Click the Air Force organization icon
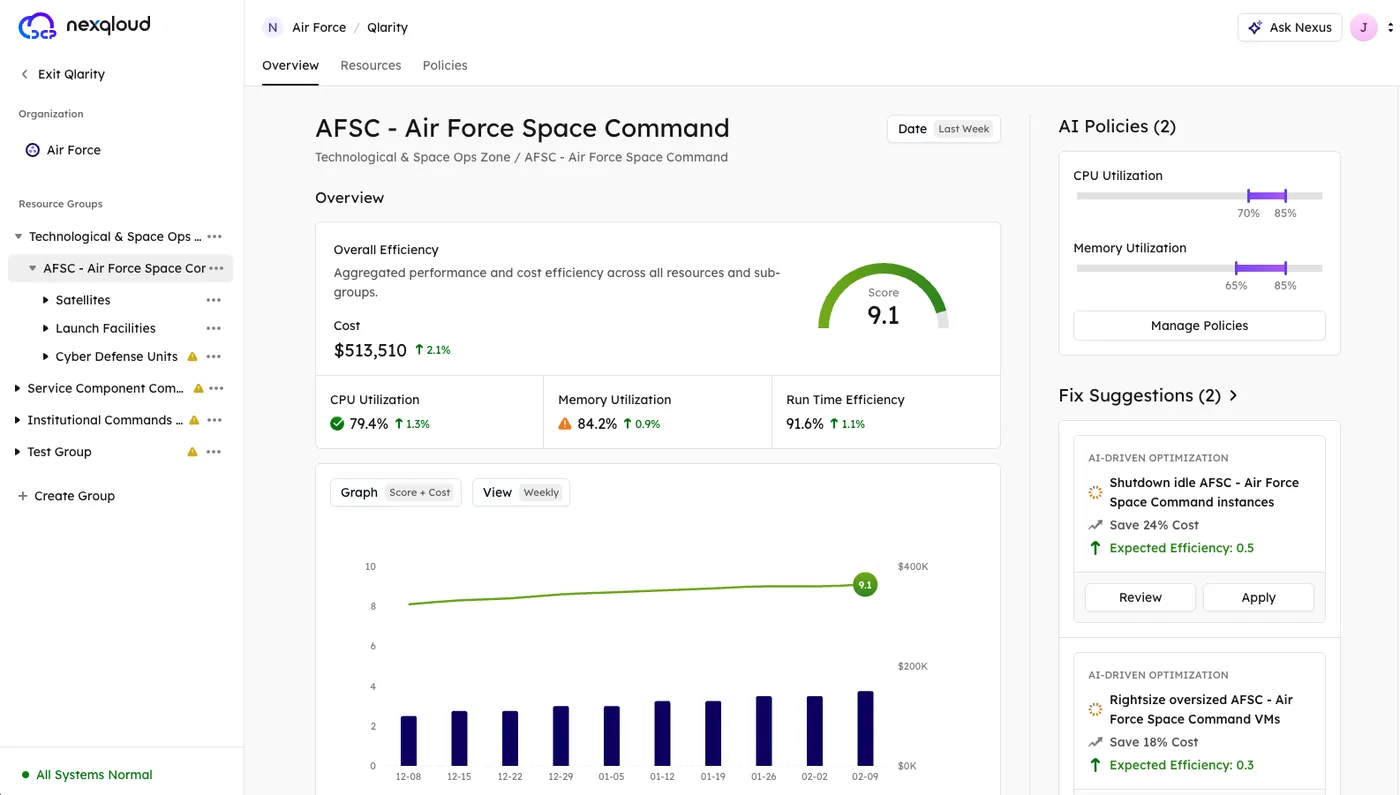This screenshot has height=795, width=1400. pos(32,150)
